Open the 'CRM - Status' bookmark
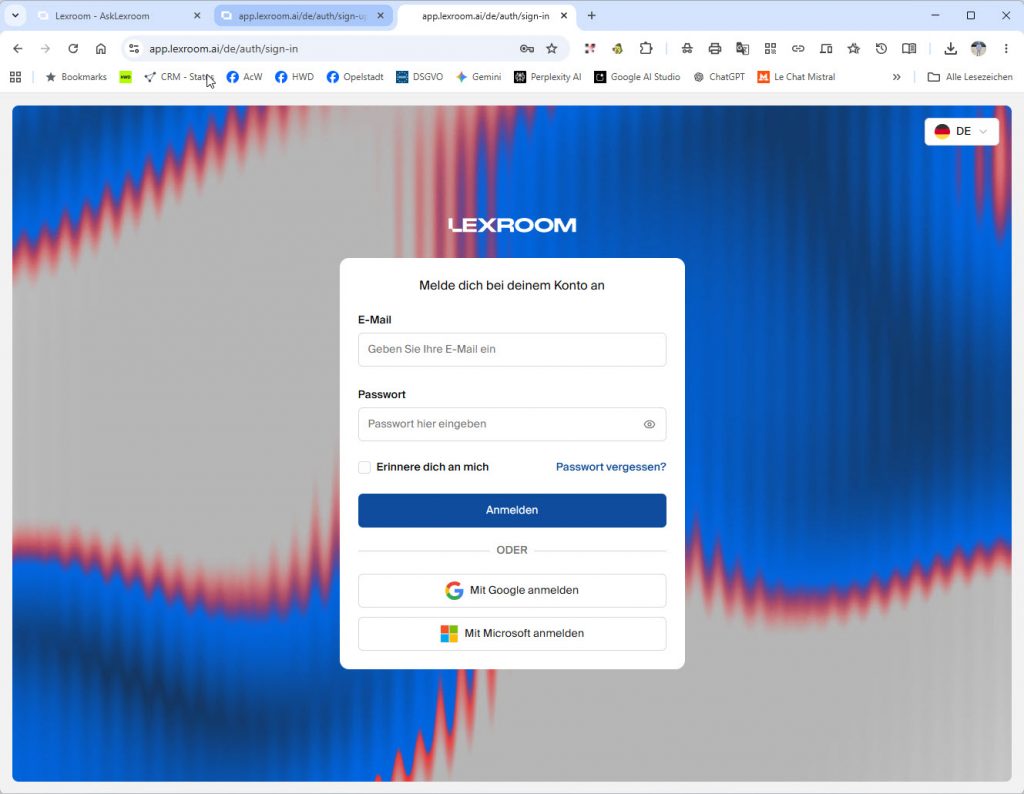 tap(178, 77)
